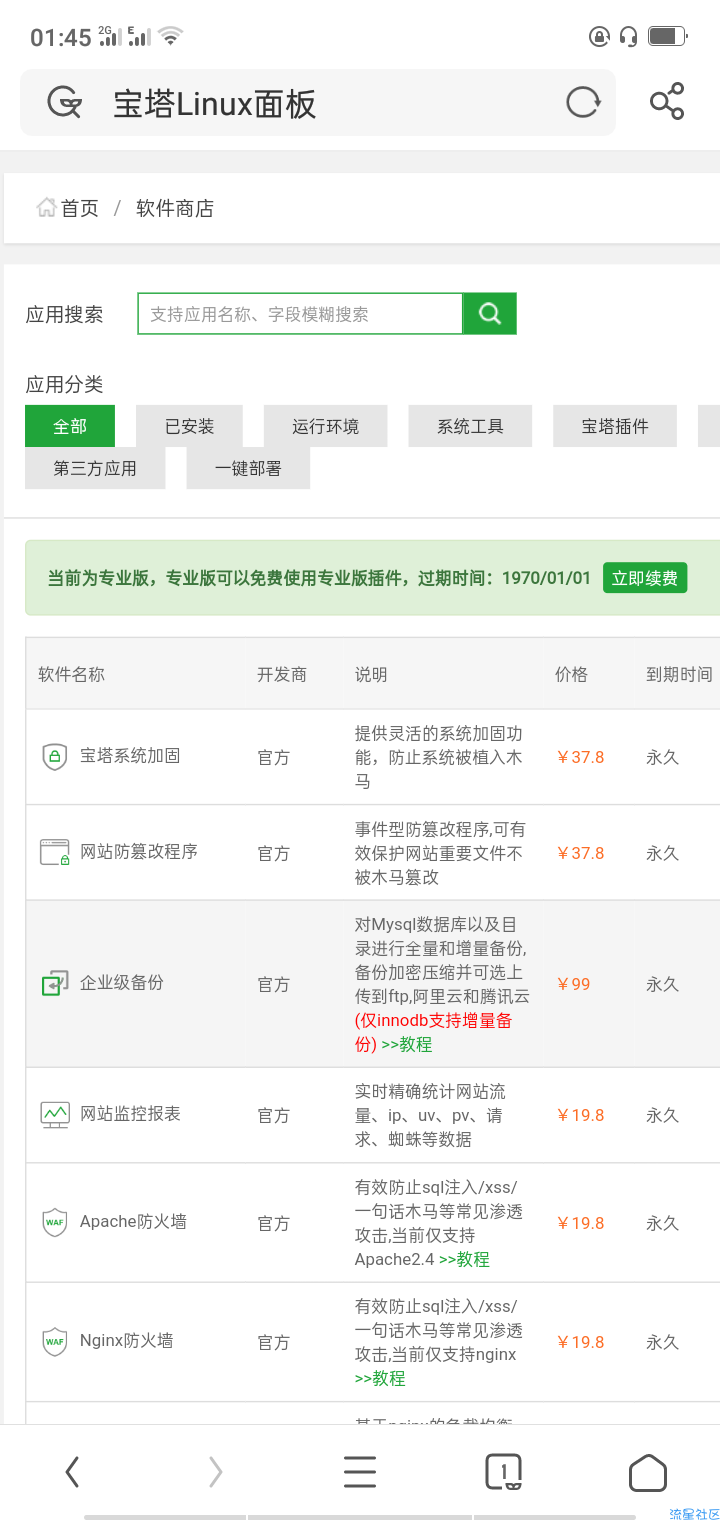The height and width of the screenshot is (1520, 720).
Task: Click the 软件名称 column header
Action: (71, 674)
